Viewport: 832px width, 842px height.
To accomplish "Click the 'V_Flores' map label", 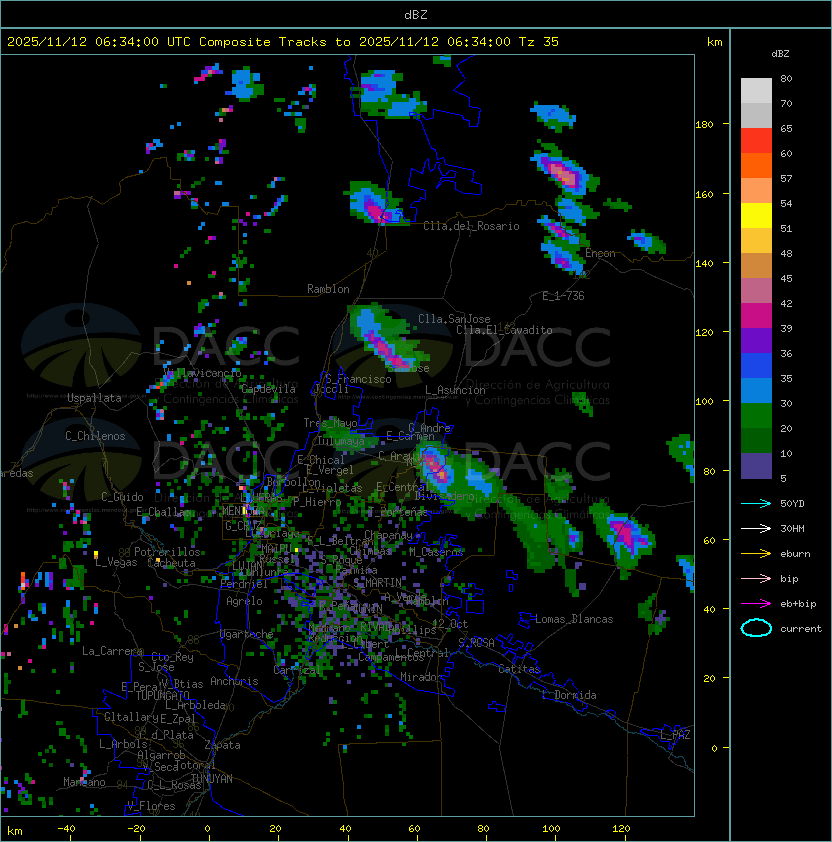I will coord(151,805).
